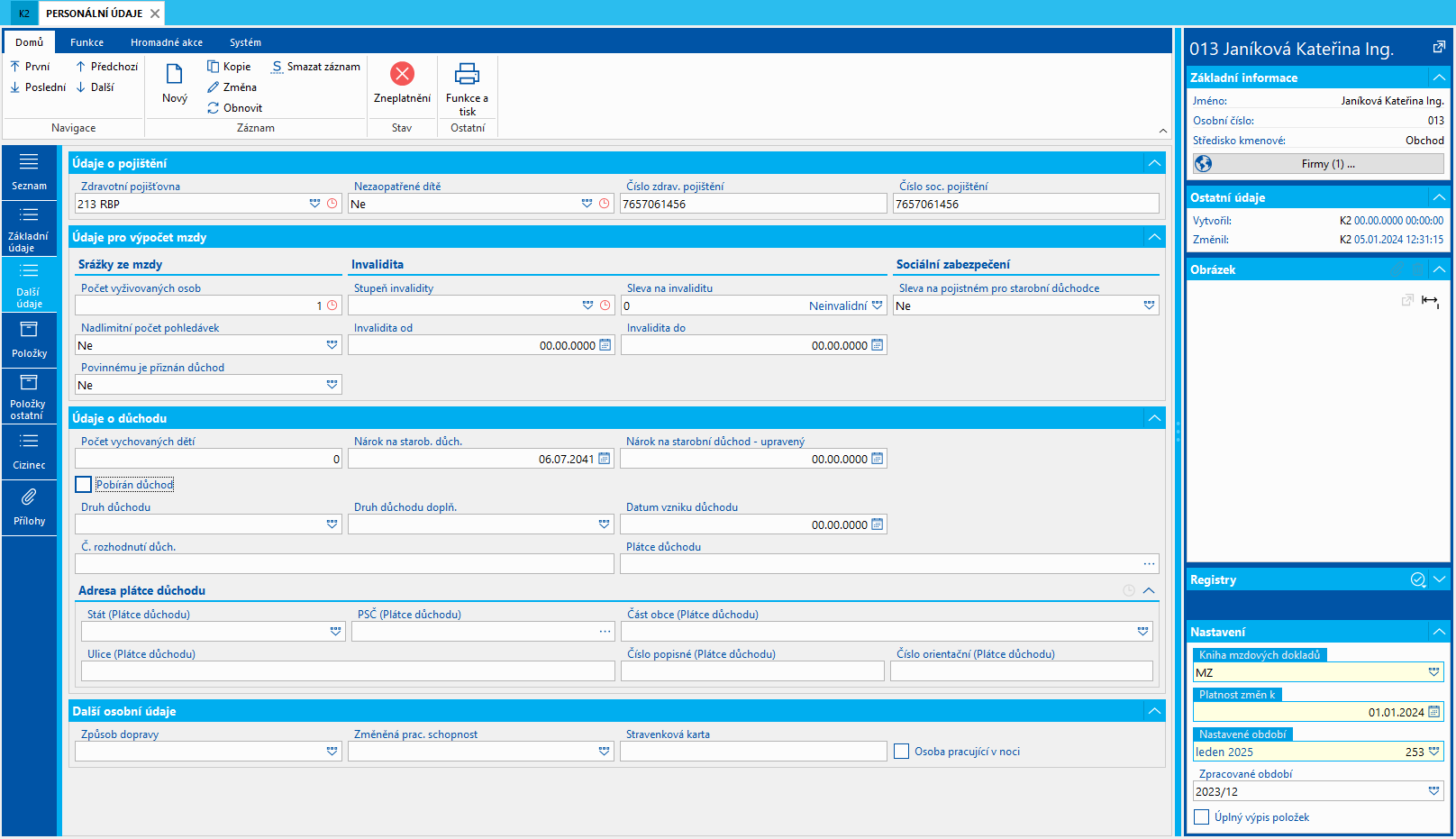
Task: Check Osoba pracující v noci
Action: pyautogui.click(x=901, y=752)
